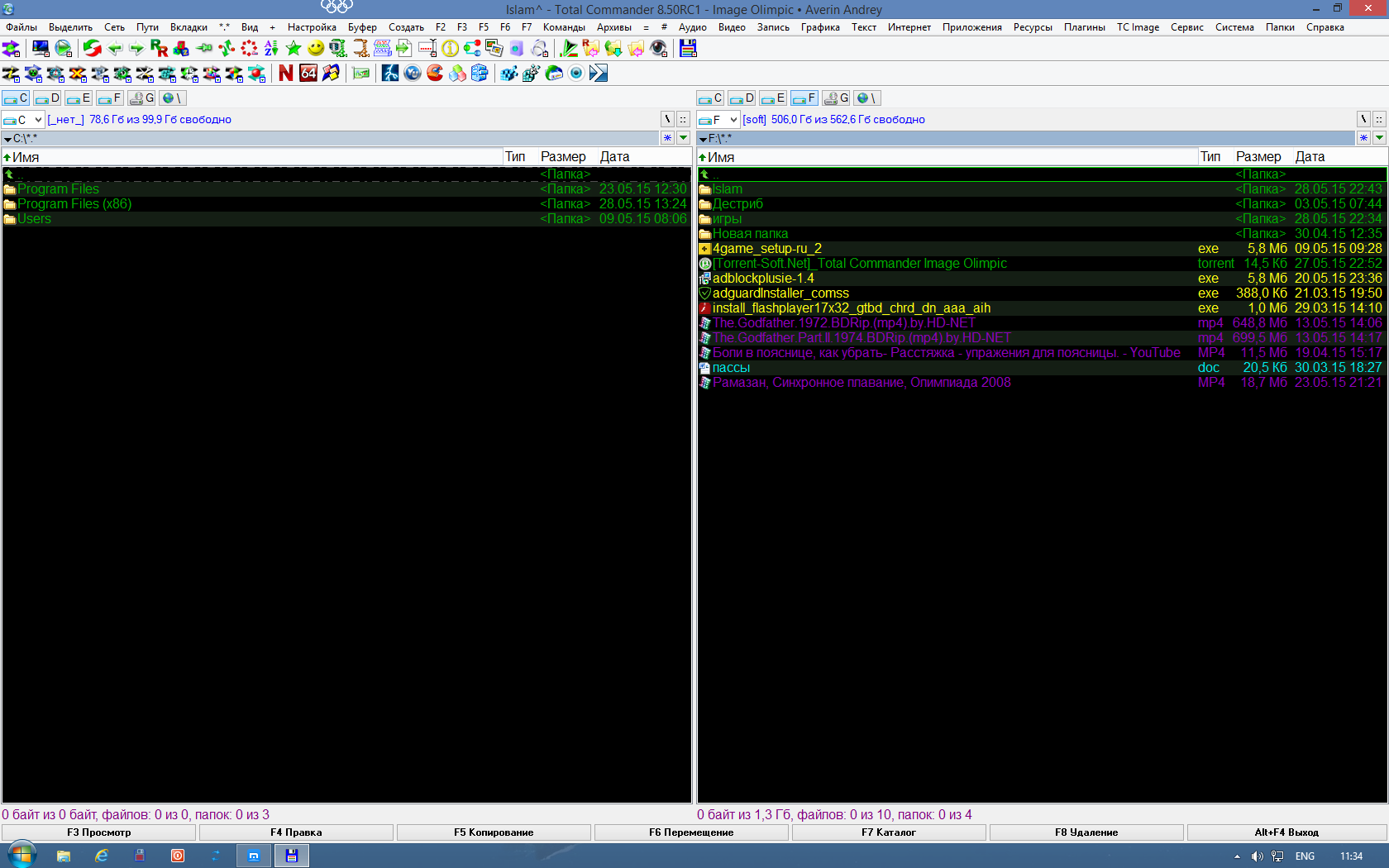Click the red dotted circle icon
The image size is (1389, 868).
pos(249,49)
